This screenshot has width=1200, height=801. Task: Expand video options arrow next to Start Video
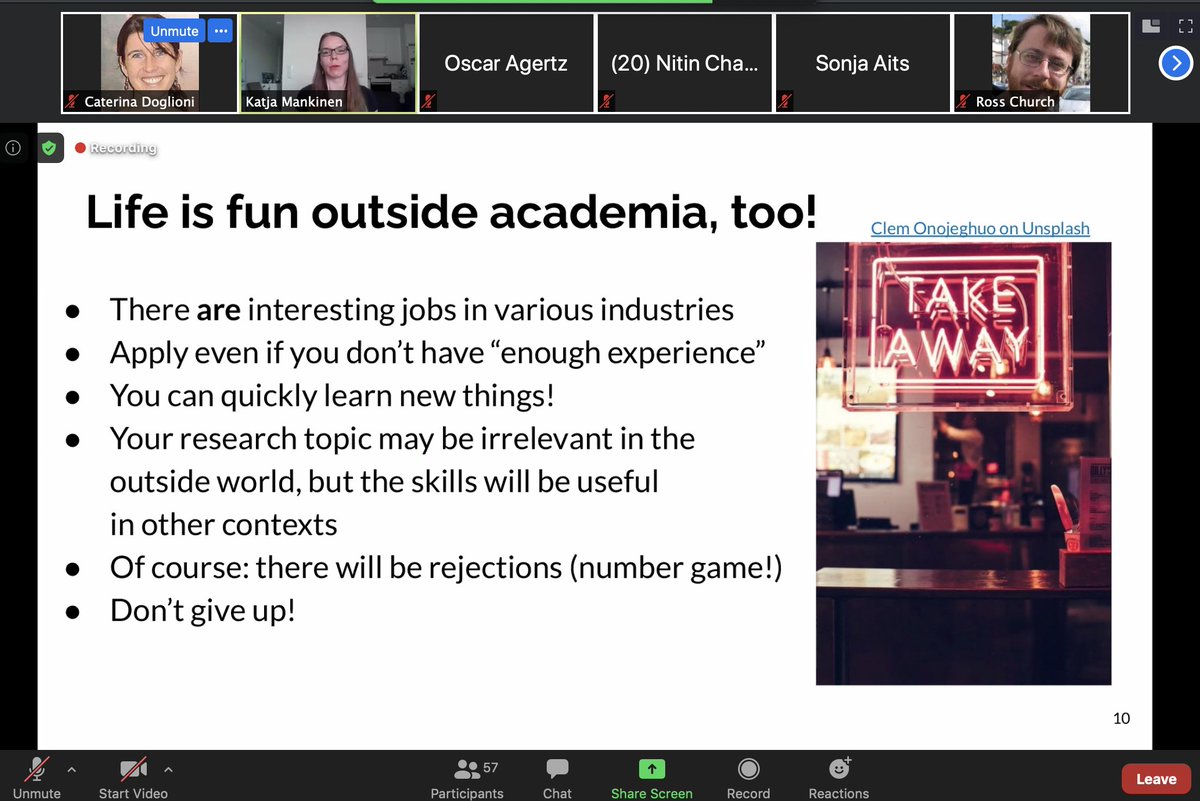pos(168,769)
